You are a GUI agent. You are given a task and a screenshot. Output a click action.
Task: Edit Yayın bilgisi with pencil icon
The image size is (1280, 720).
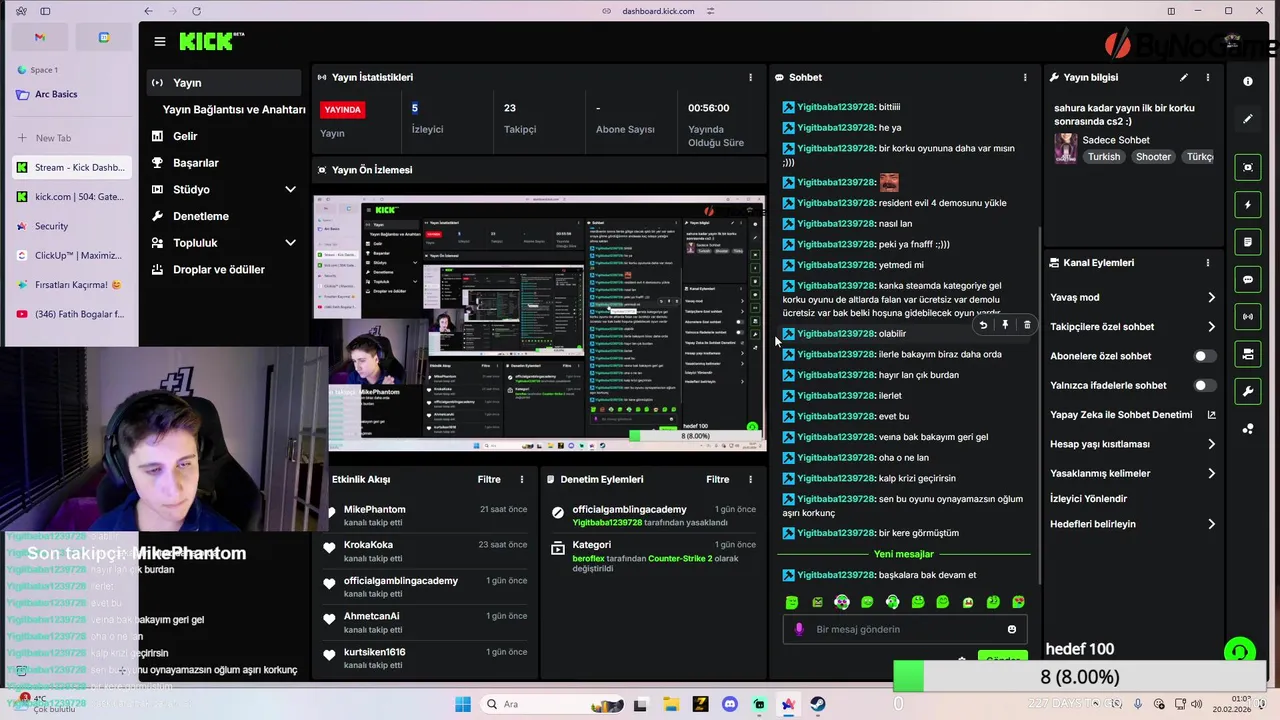(1184, 77)
